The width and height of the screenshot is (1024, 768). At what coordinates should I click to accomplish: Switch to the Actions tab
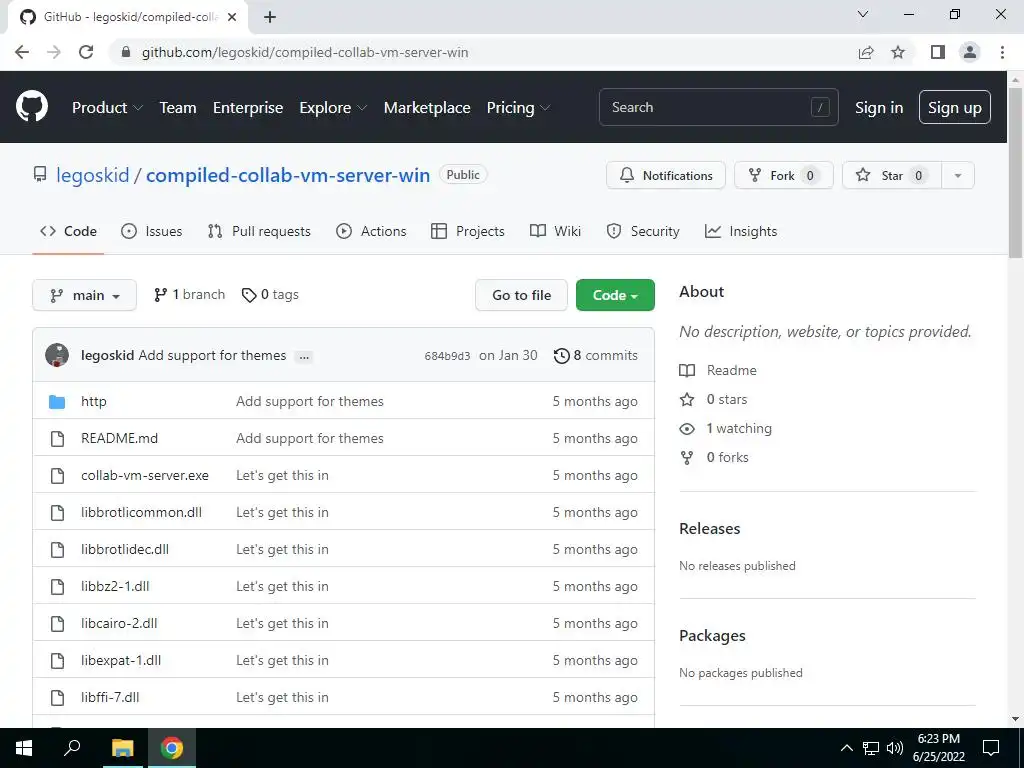click(x=371, y=231)
